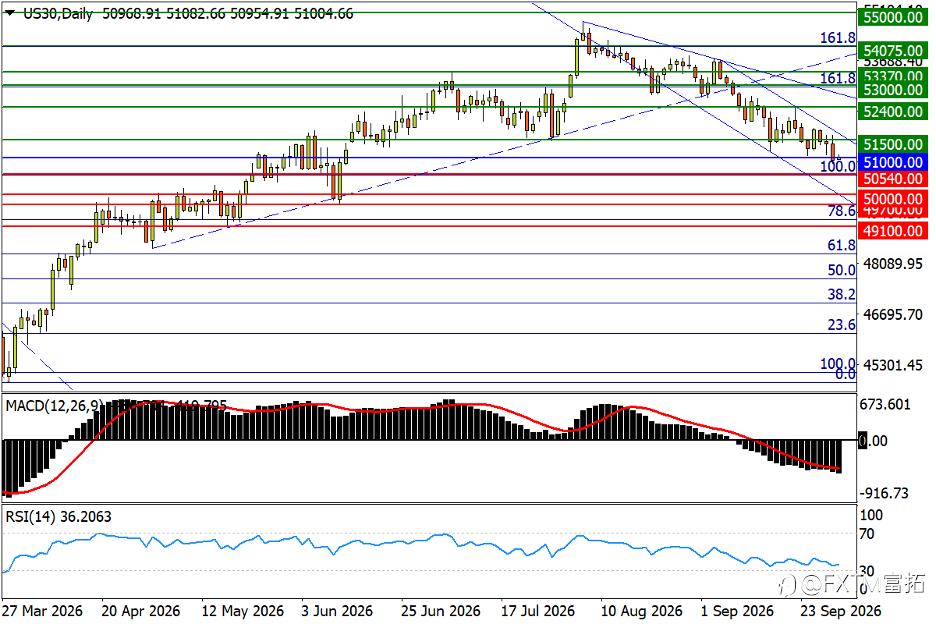Click the US30,Daily symbol title
Image resolution: width=936 pixels, height=624 pixels.
coord(58,13)
